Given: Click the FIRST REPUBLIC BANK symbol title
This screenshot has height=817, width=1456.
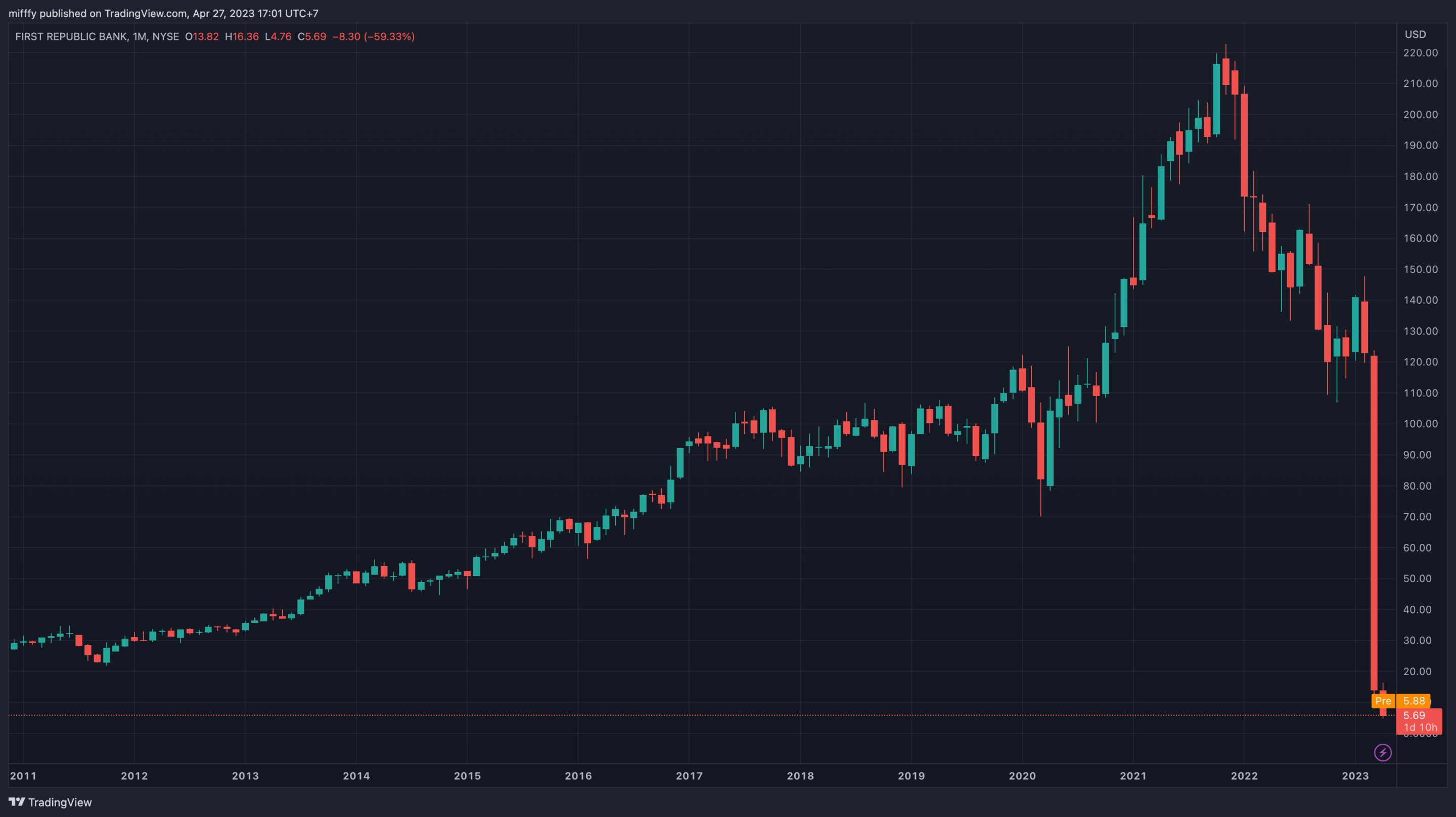Looking at the screenshot, I should pos(71,37).
